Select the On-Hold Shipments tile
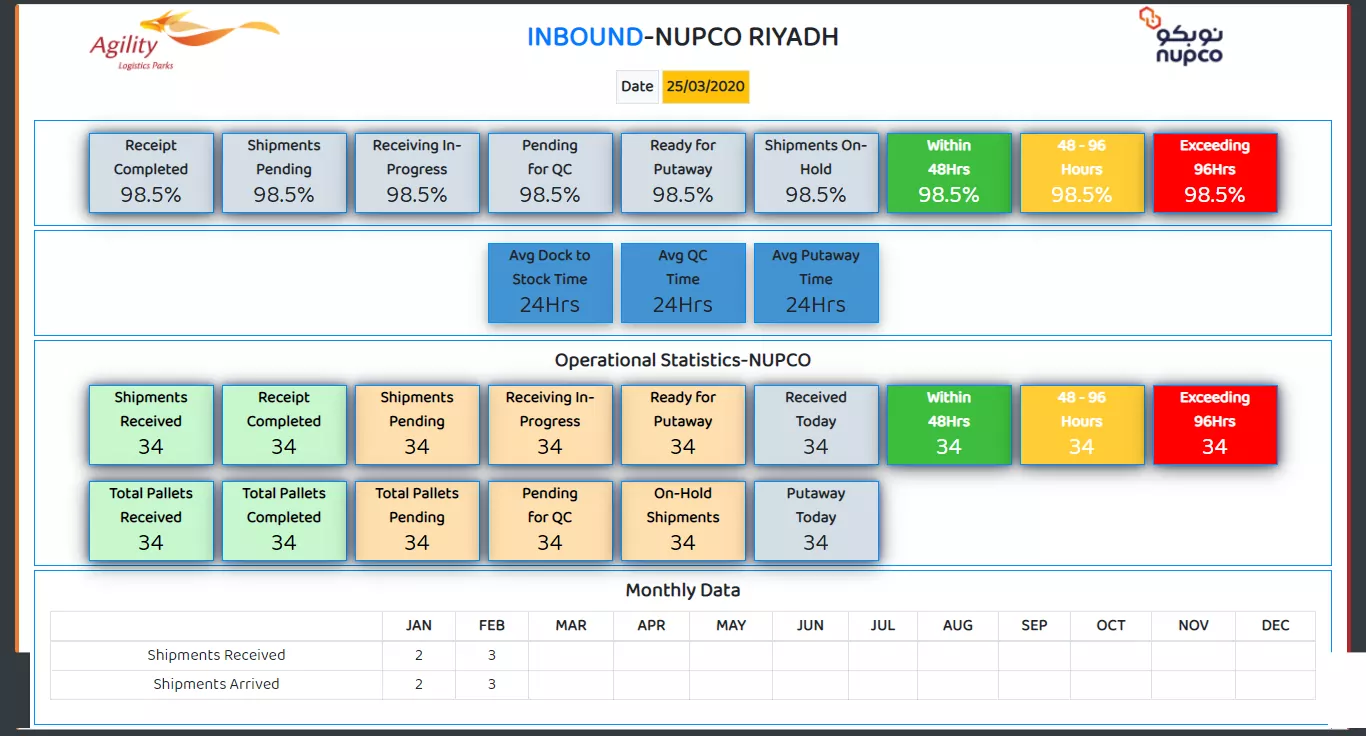Image resolution: width=1366 pixels, height=736 pixels. click(683, 520)
